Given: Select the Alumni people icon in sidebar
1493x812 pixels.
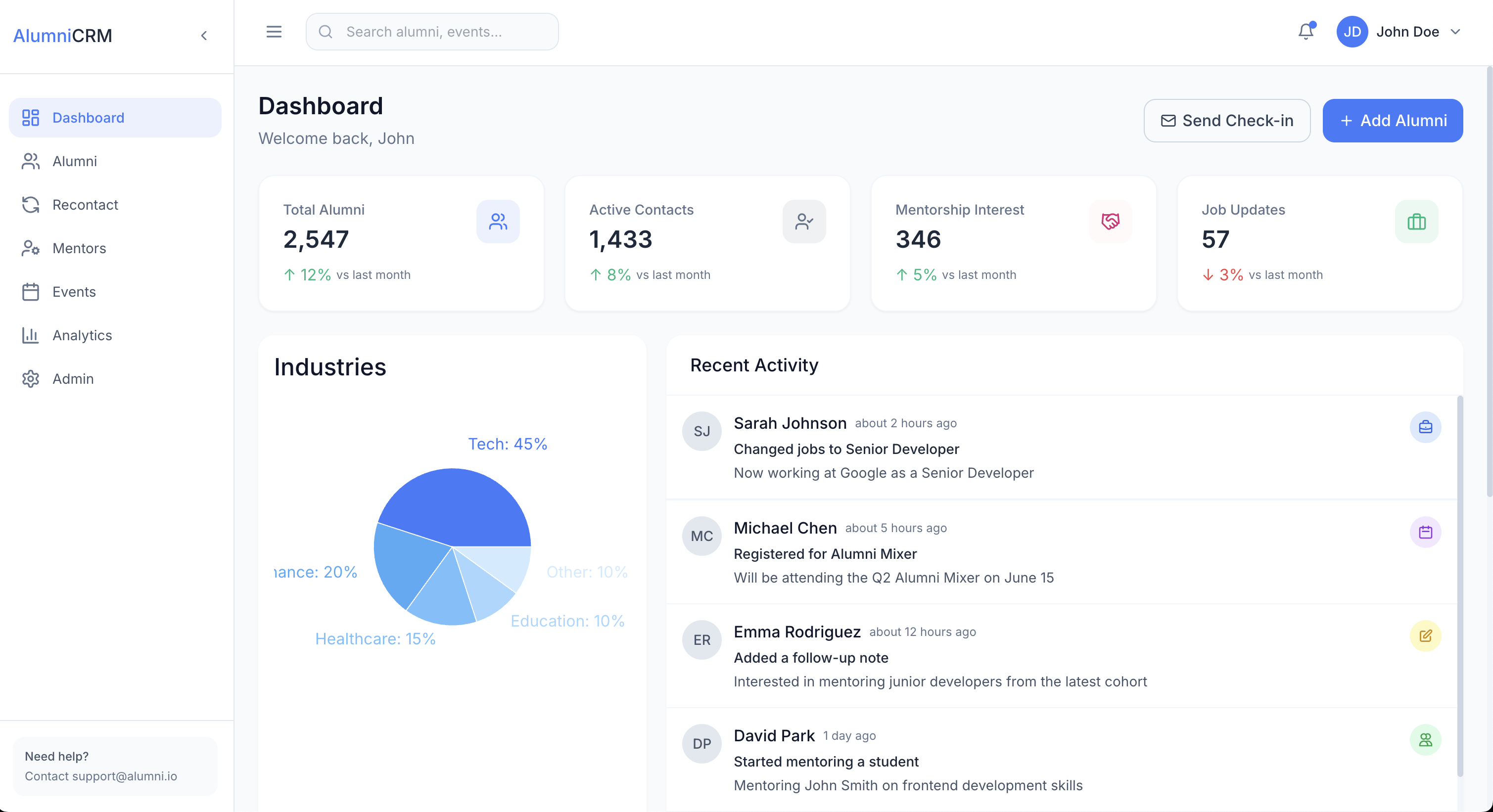Looking at the screenshot, I should tap(31, 161).
